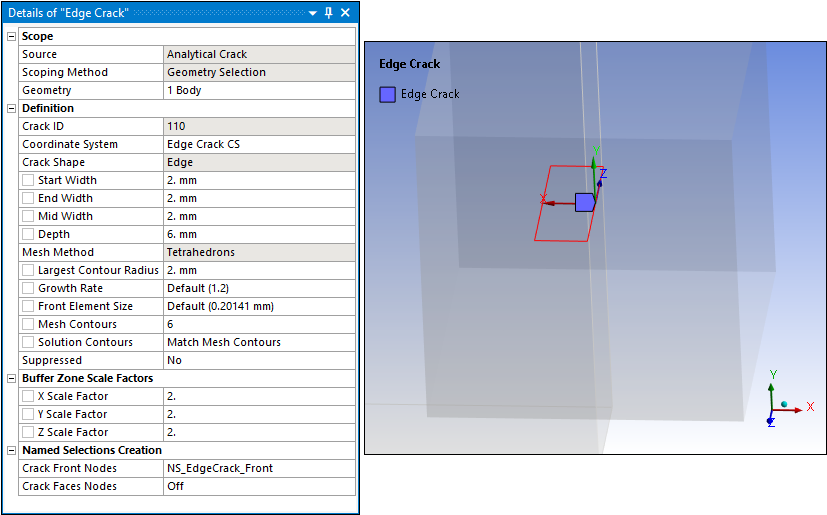The image size is (827, 515).
Task: Edit the Crack Front Nodes NS_EdgeCrack_Front value
Action: point(259,469)
